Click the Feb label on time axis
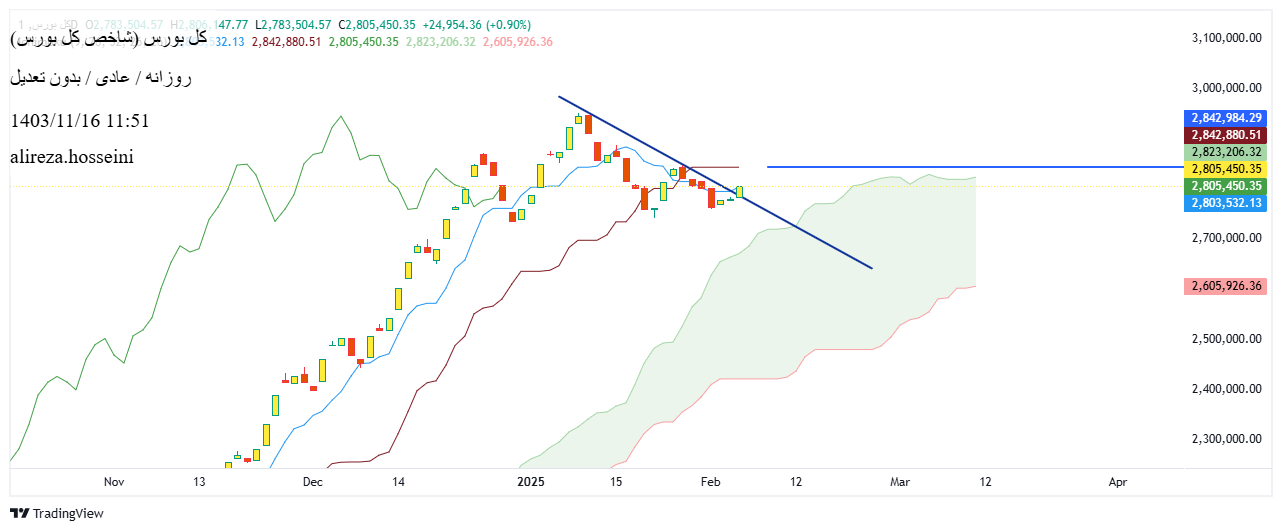The image size is (1282, 531). 710,482
